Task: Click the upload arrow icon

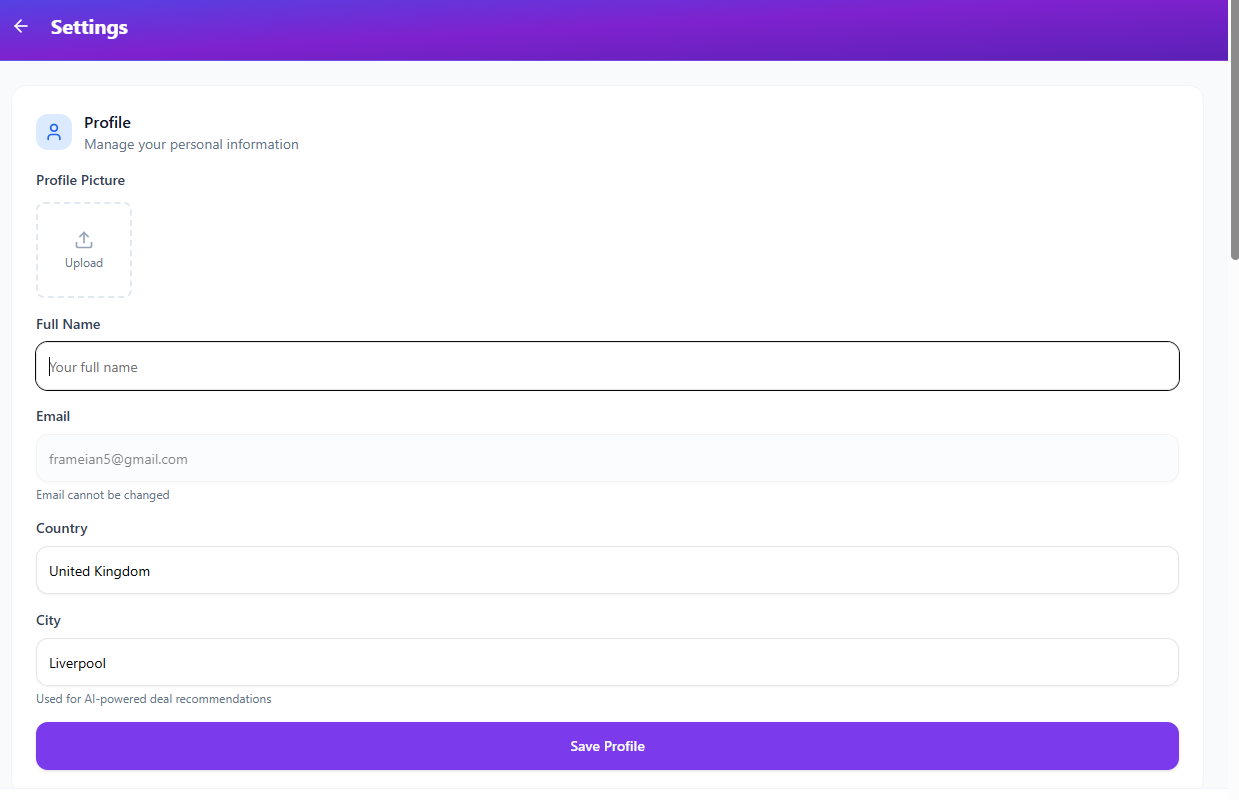Action: [x=84, y=240]
